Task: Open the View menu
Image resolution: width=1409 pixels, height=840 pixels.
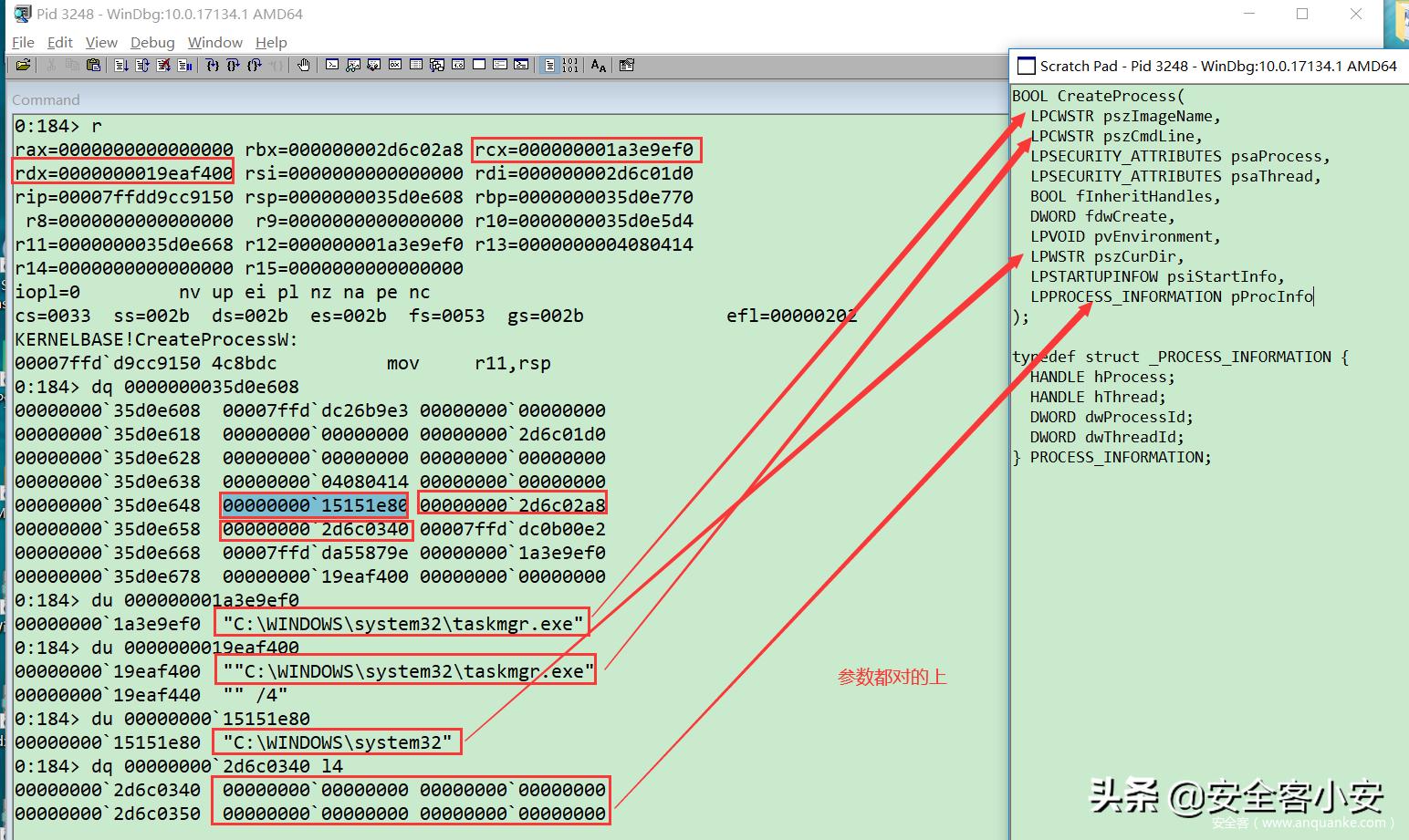Action: 101,42
